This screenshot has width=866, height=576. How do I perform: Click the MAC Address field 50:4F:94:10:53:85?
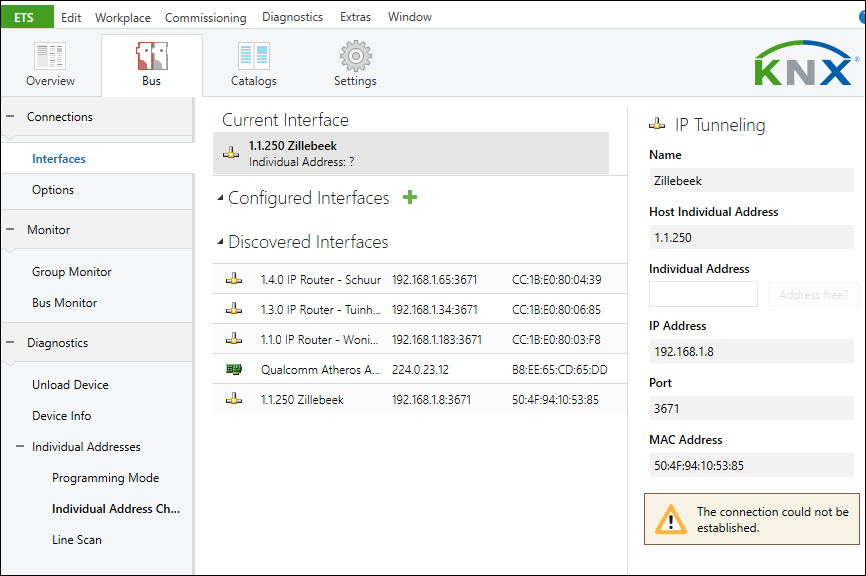(x=751, y=465)
